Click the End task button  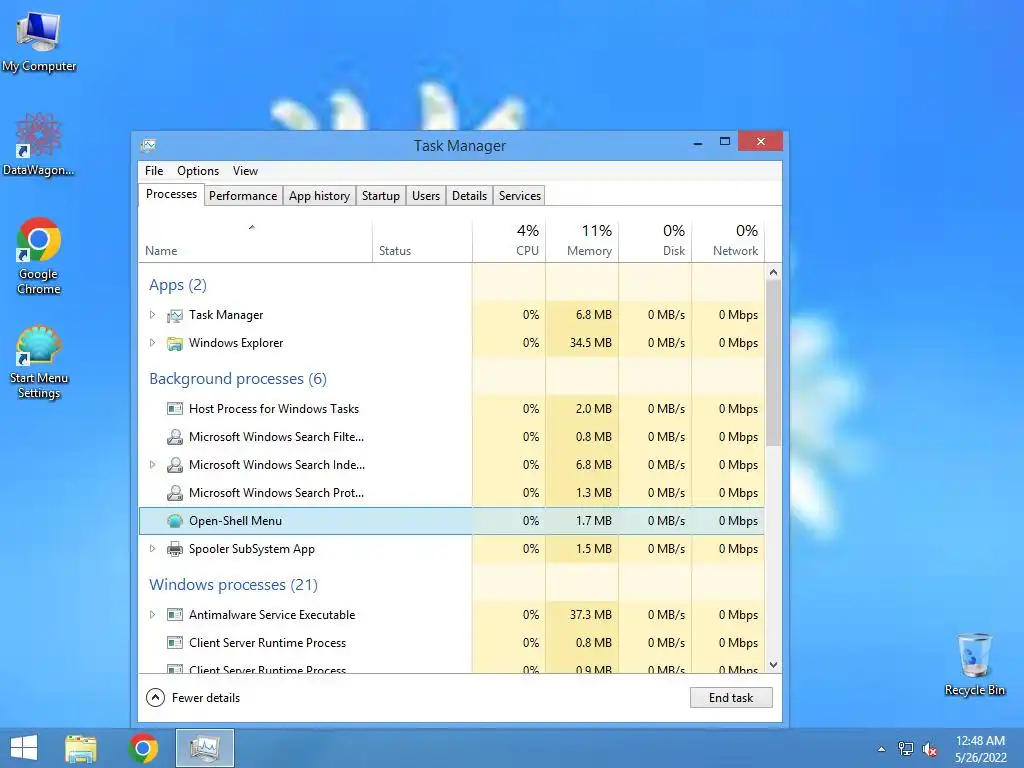pos(731,697)
